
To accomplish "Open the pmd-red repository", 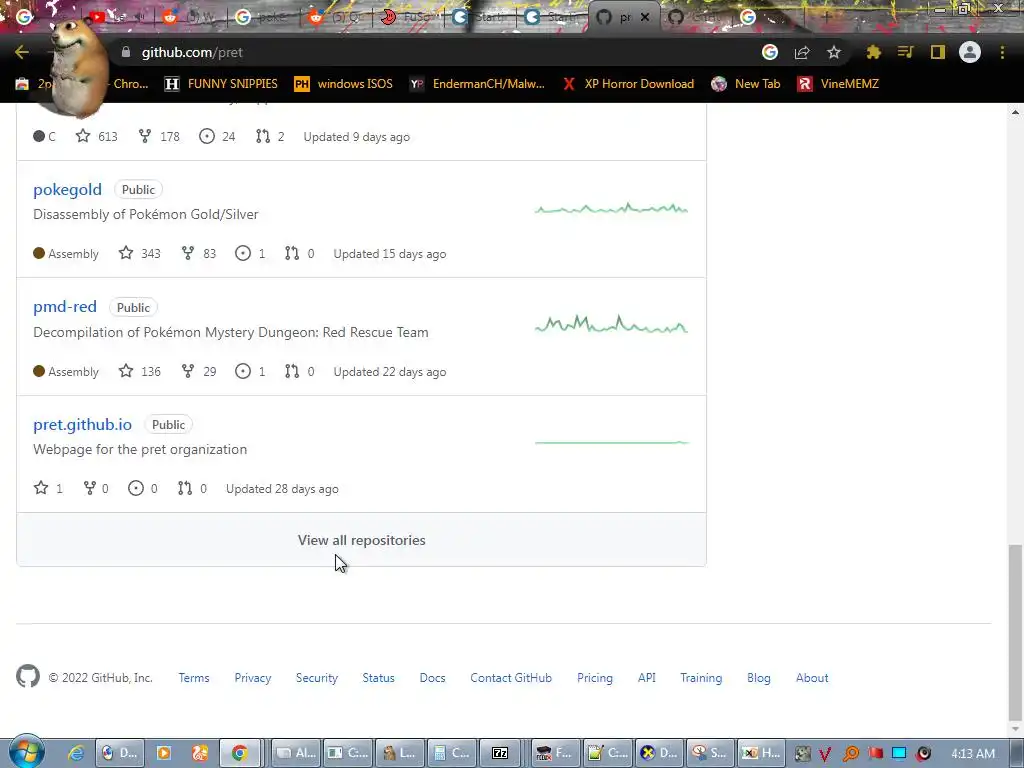I will (65, 306).
